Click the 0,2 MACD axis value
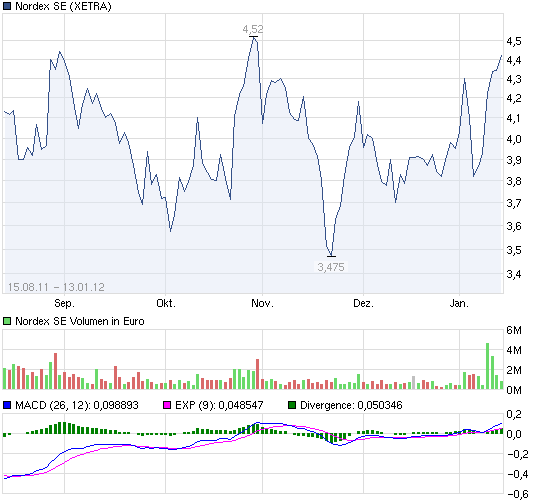545x502 pixels. tap(514, 414)
